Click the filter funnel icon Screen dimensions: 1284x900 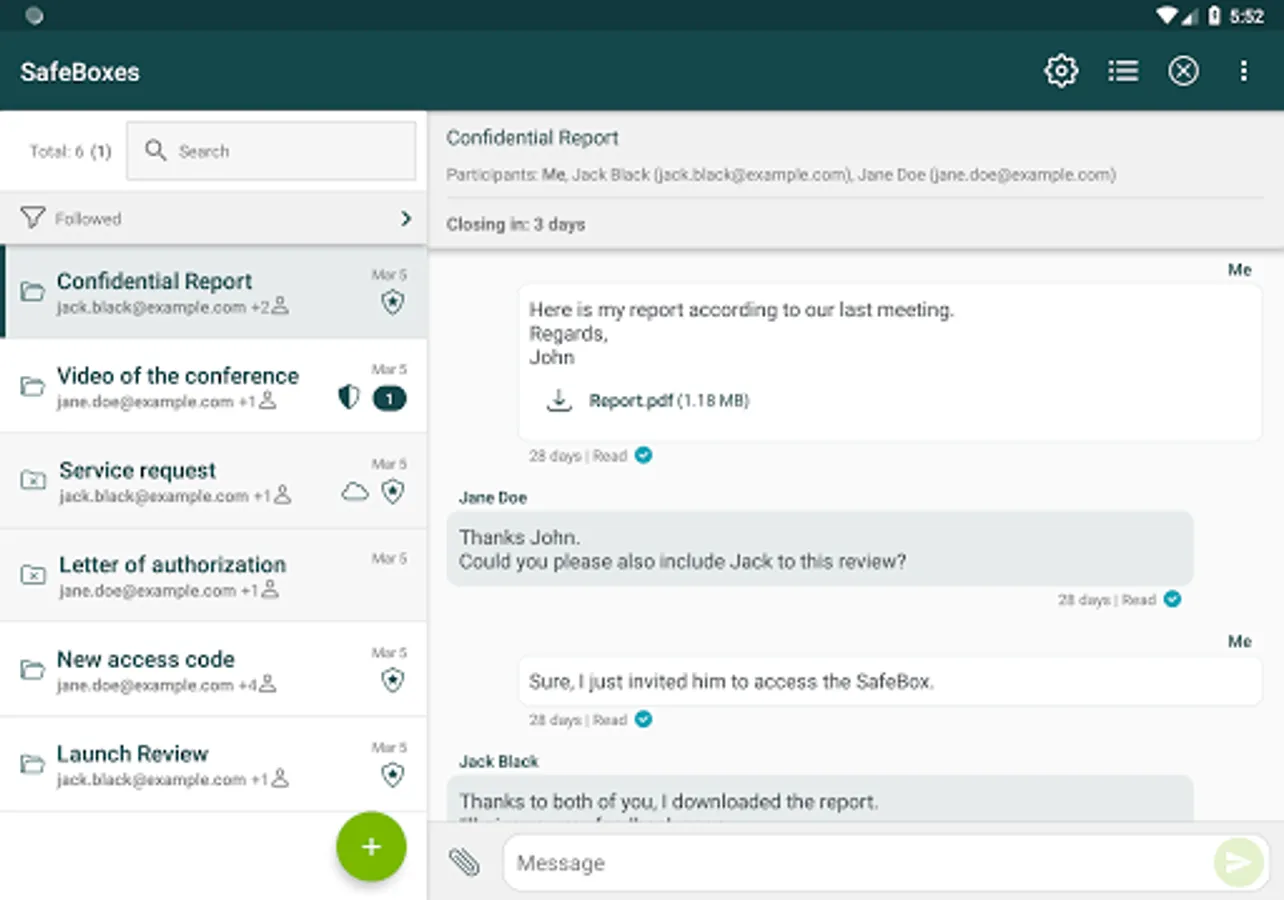point(33,218)
